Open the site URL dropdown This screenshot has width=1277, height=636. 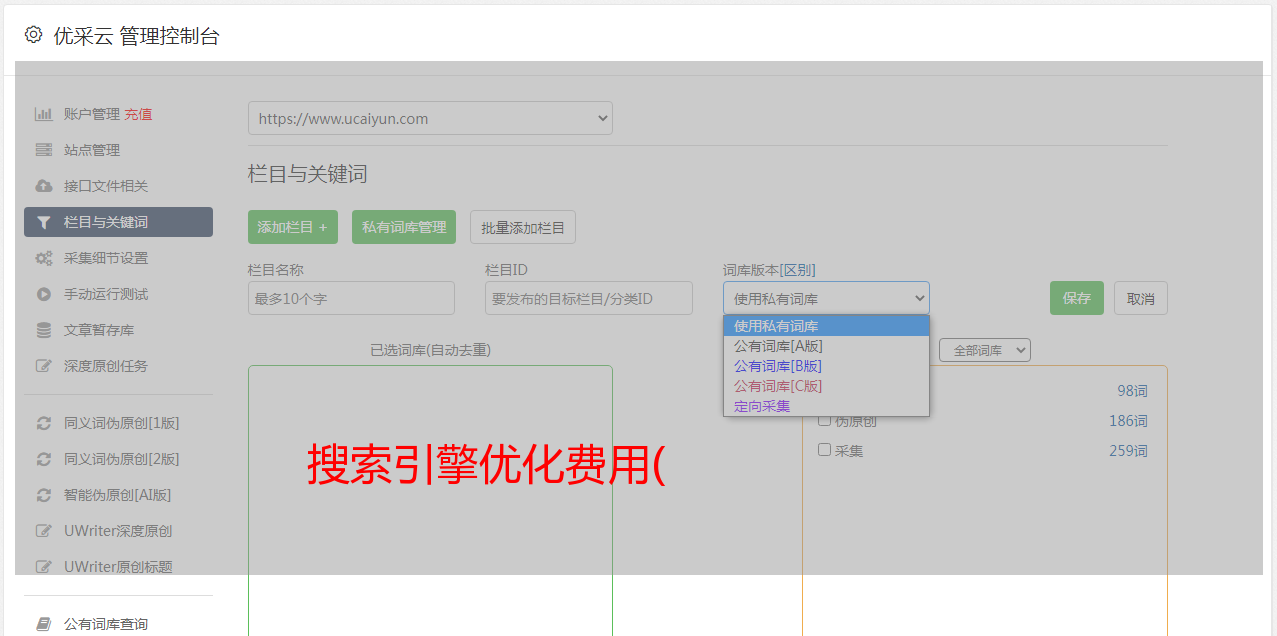tap(430, 118)
